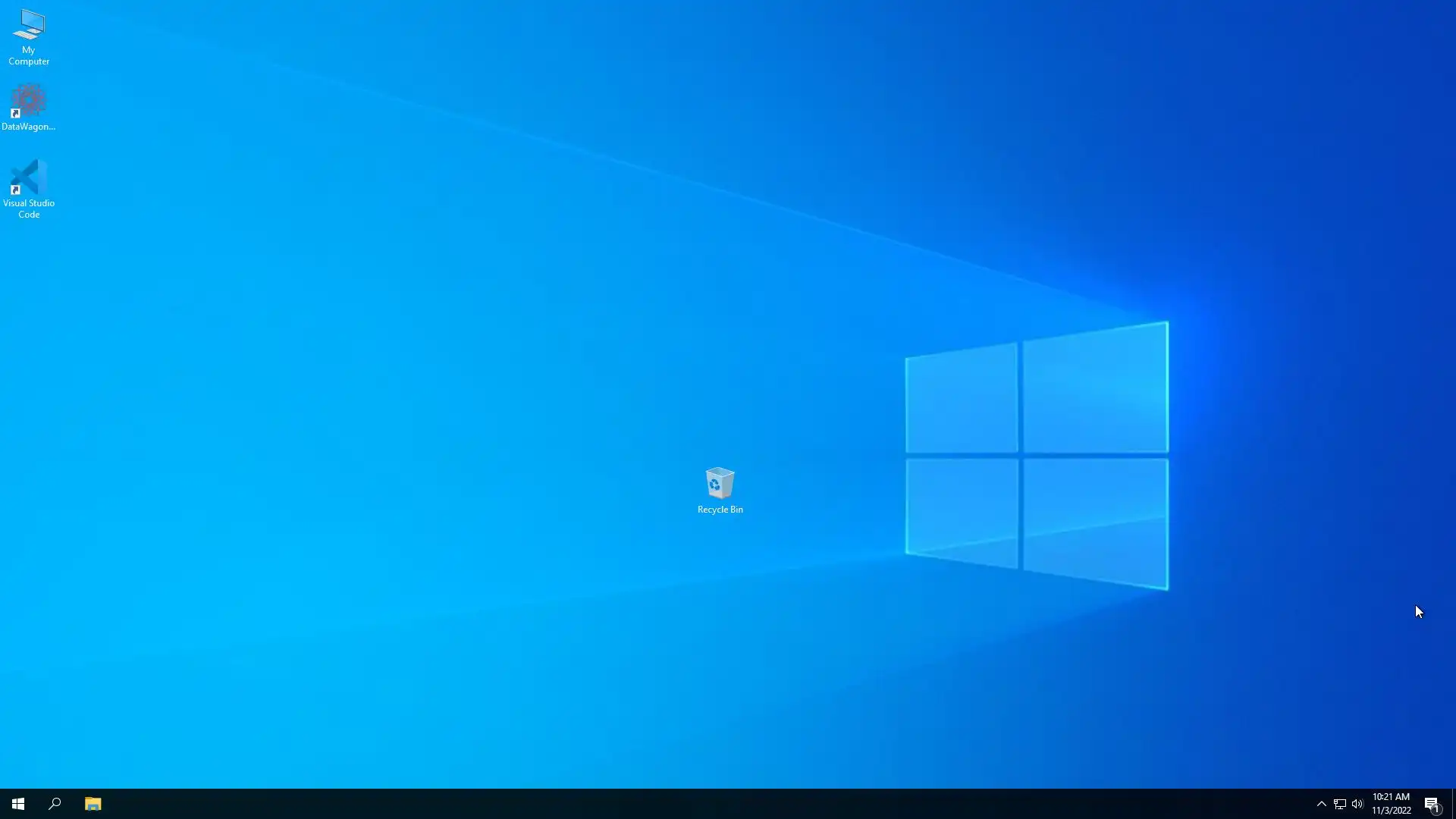This screenshot has width=1456, height=819.
Task: Click the notification count badge "1"
Action: [1436, 809]
